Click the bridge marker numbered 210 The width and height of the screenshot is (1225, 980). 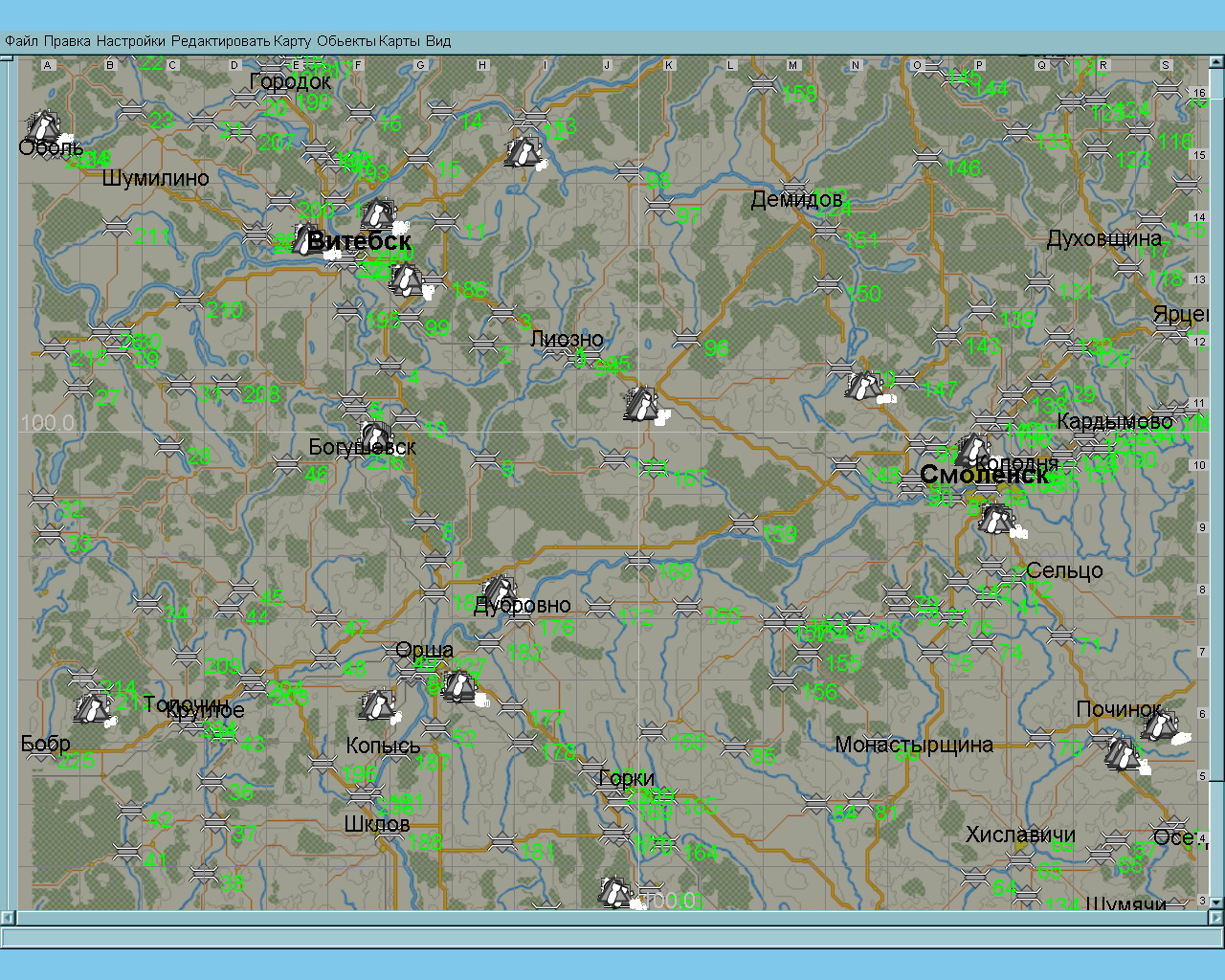click(x=189, y=301)
